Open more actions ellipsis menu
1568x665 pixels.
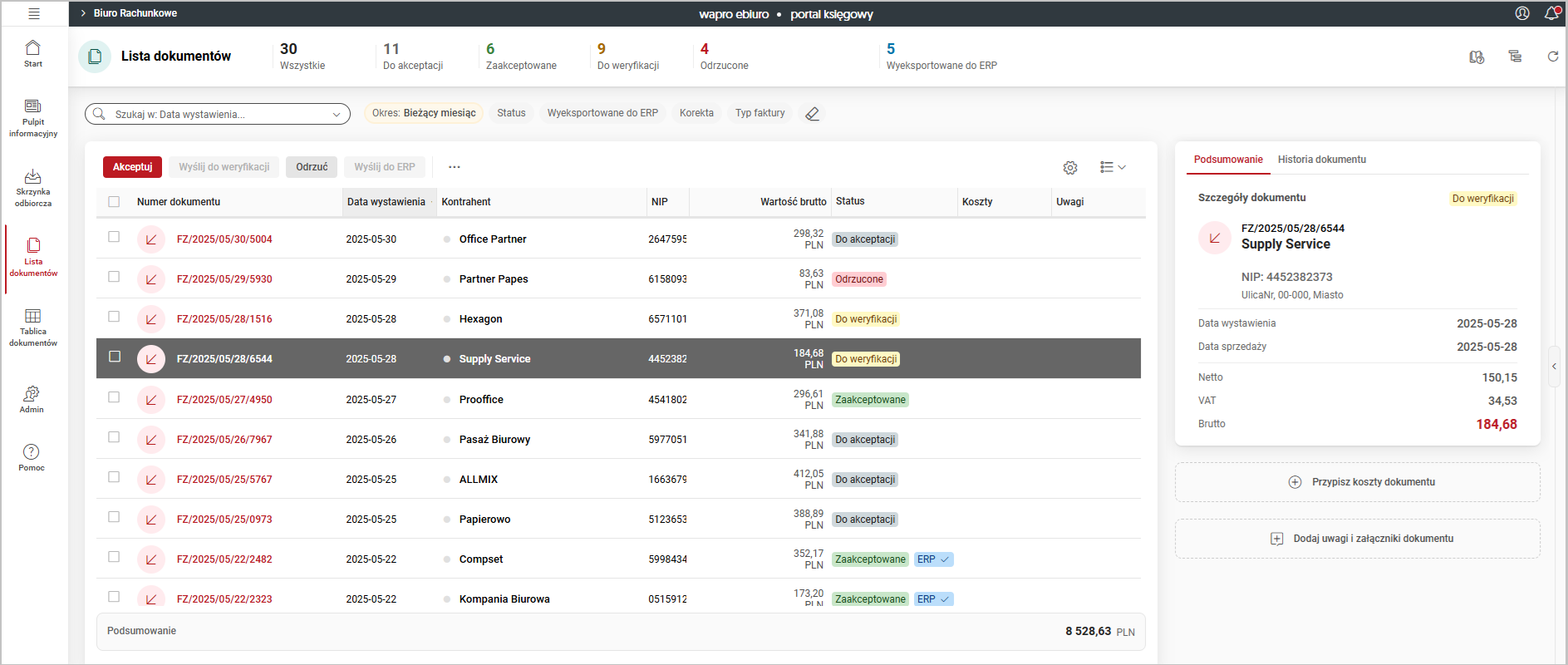(455, 167)
